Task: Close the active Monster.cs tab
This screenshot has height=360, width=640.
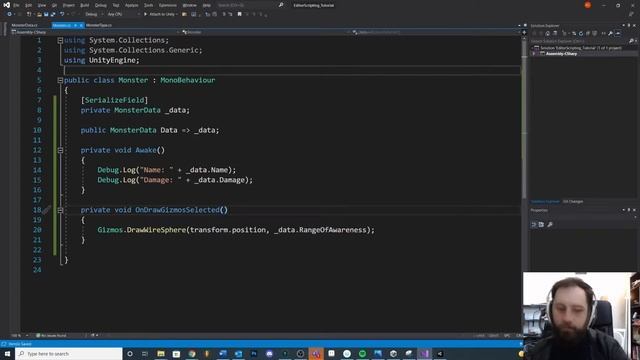Action: click(x=81, y=25)
